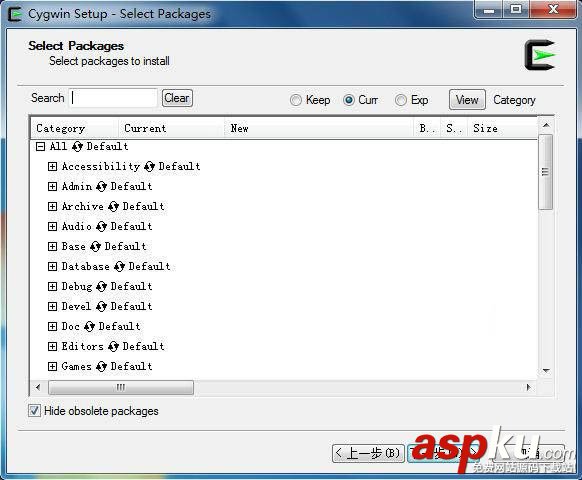Click the Current column header

point(171,128)
